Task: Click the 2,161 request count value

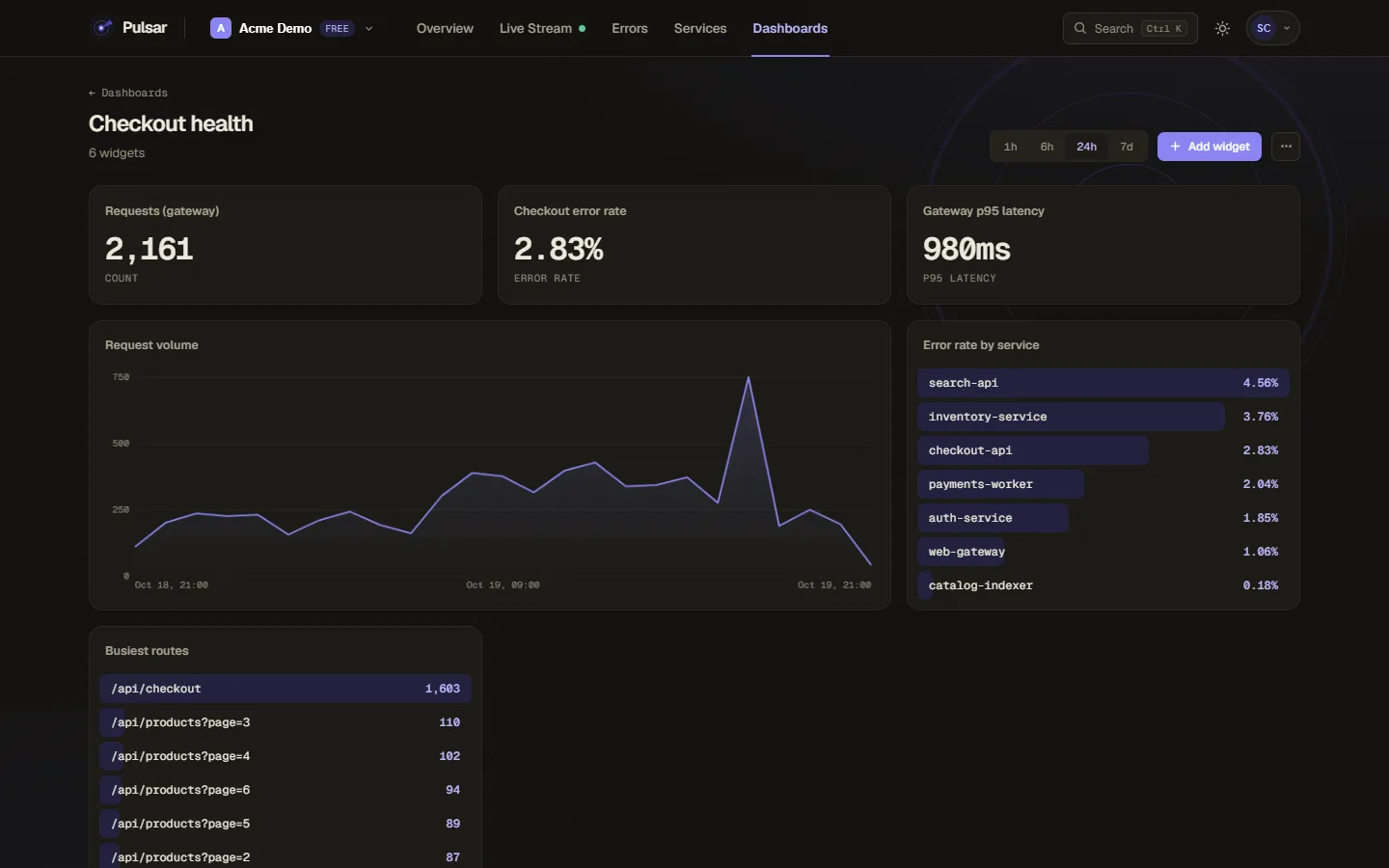Action: coord(150,249)
